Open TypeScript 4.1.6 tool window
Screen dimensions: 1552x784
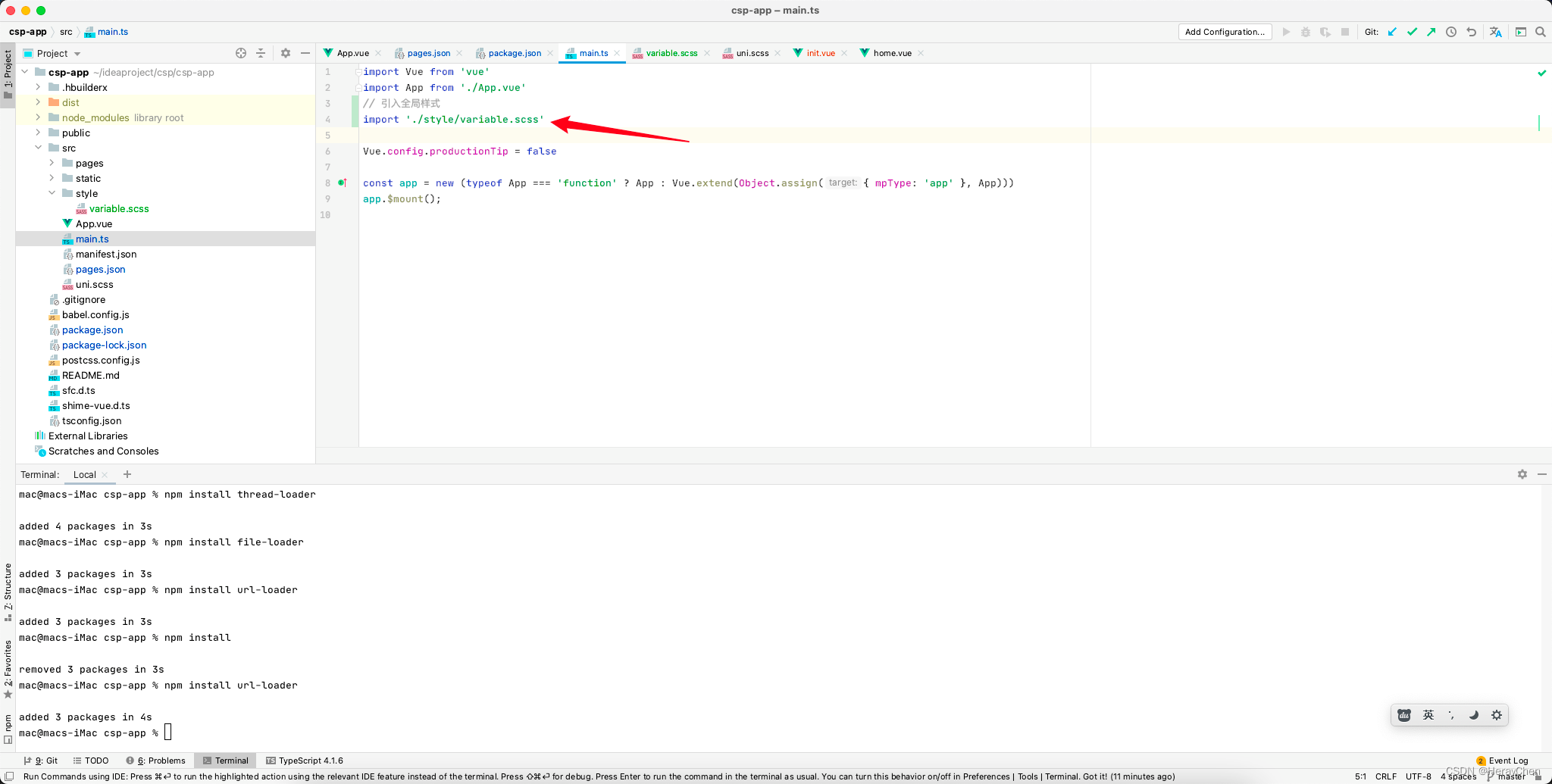tap(305, 761)
